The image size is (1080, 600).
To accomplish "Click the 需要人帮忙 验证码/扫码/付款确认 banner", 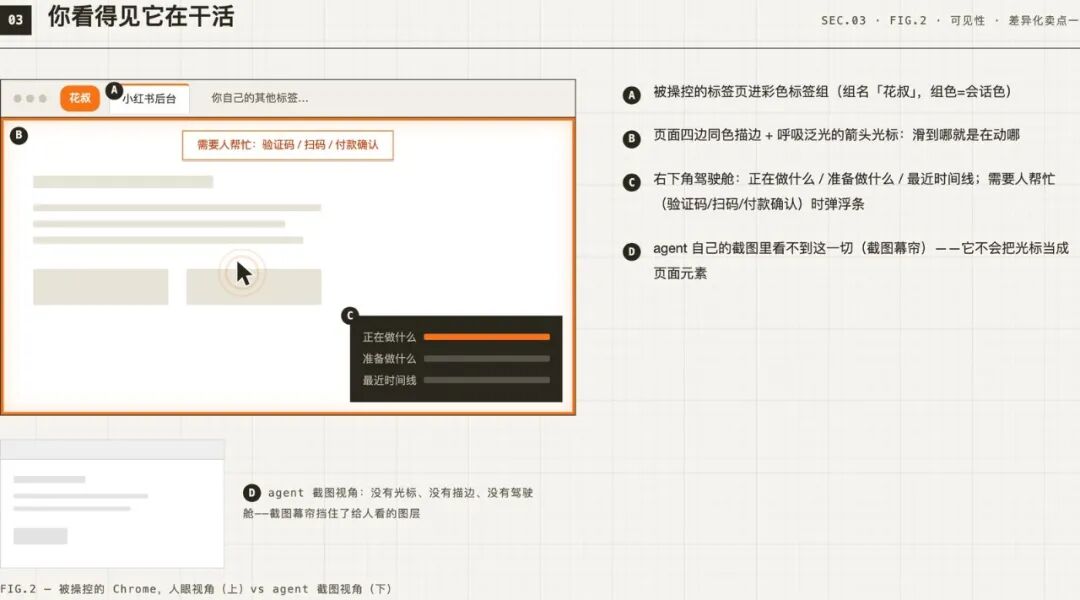I will tap(287, 145).
